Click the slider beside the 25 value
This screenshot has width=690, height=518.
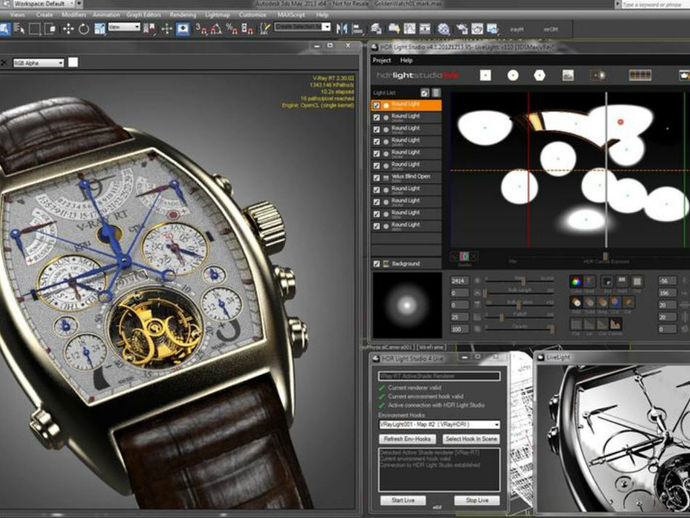coord(519,317)
